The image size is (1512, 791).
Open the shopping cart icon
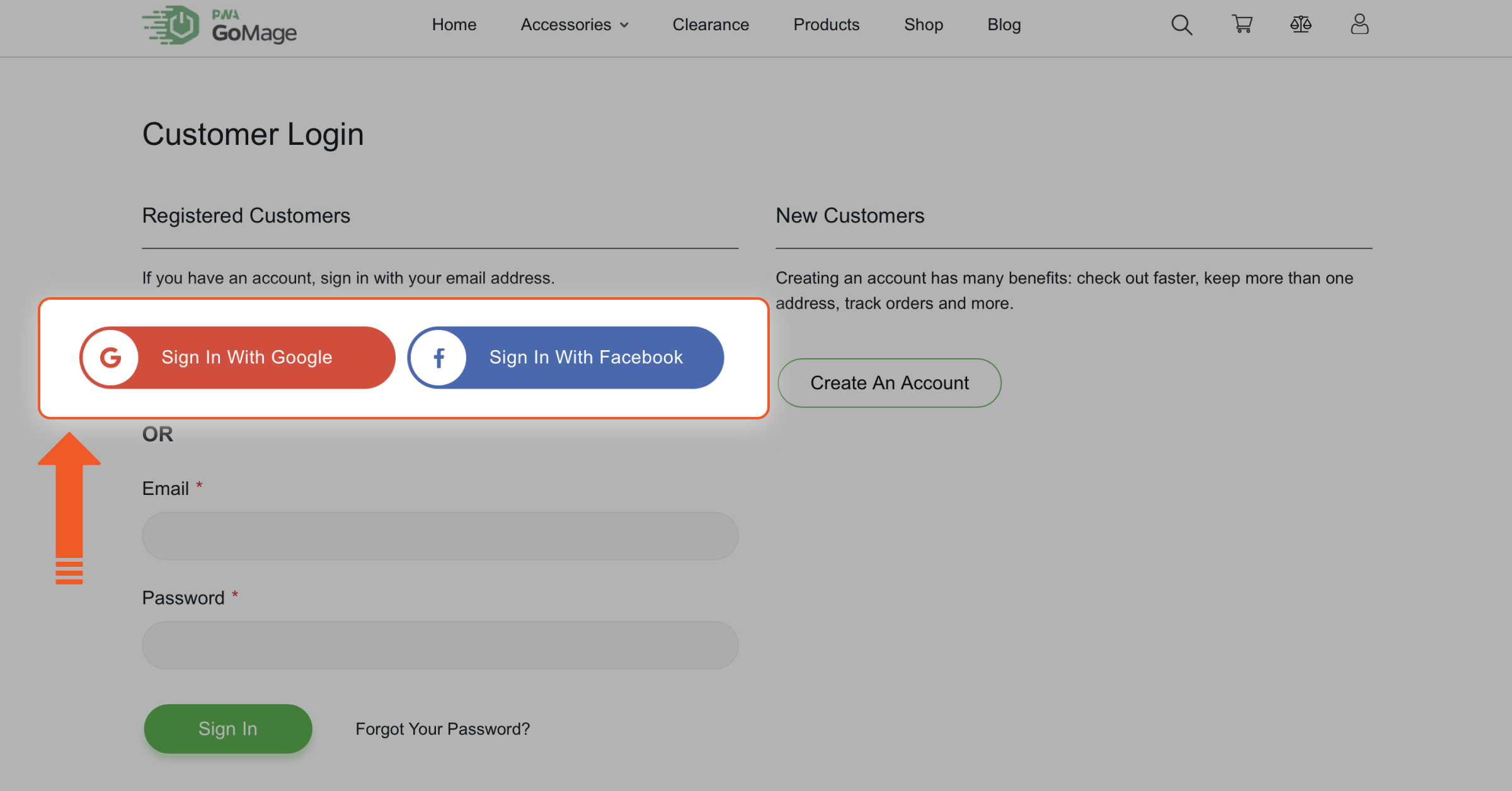[x=1242, y=24]
